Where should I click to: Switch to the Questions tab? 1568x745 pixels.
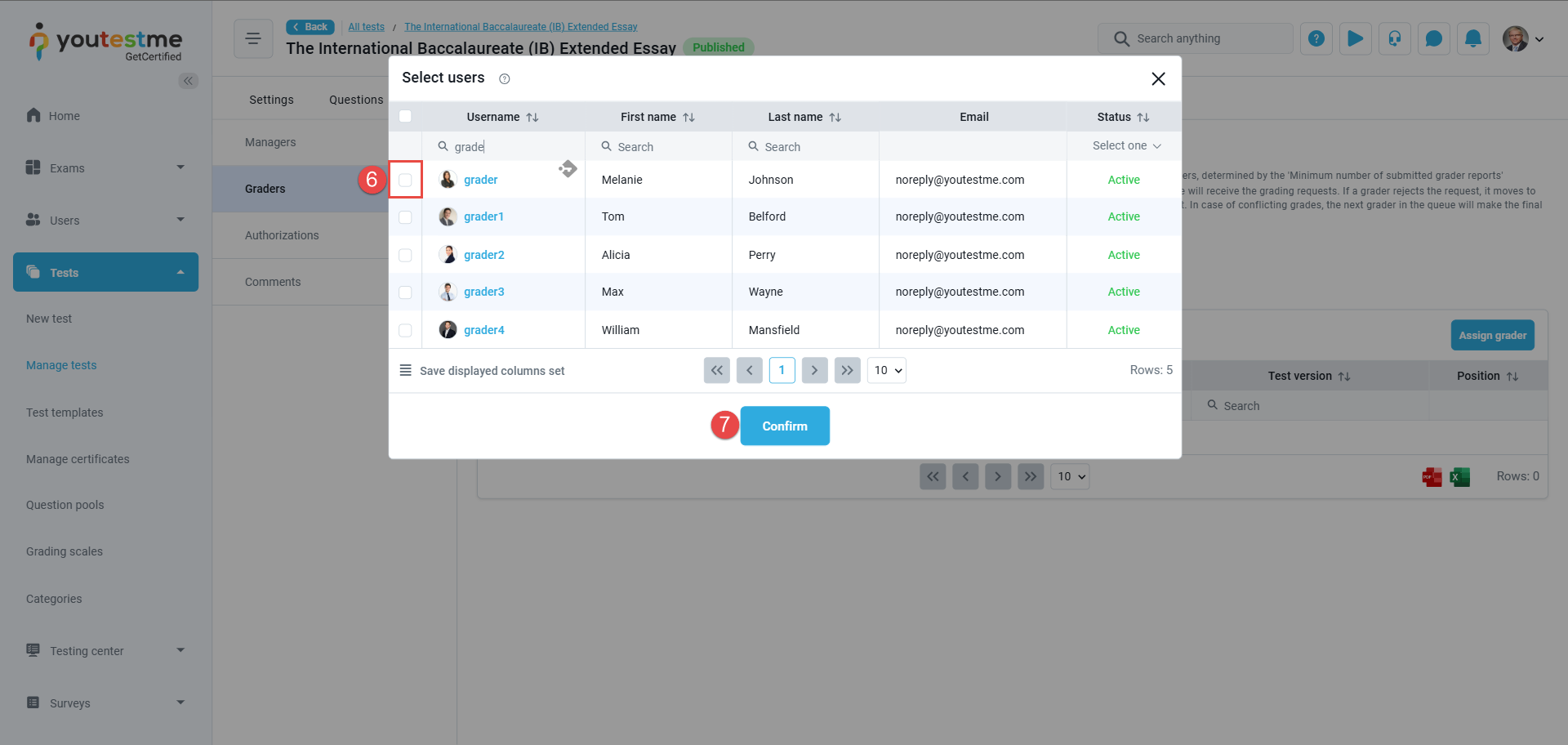click(x=356, y=100)
